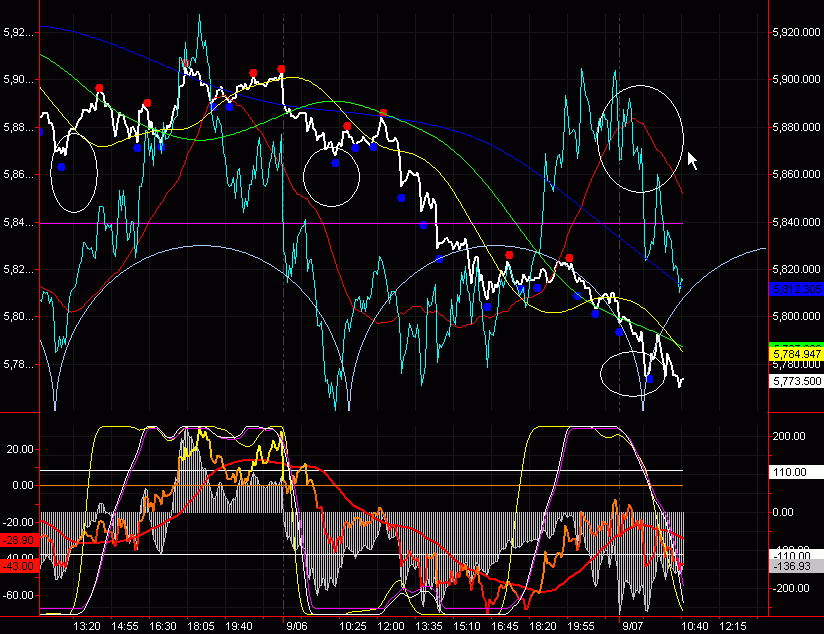The width and height of the screenshot is (824, 634).
Task: Click the truncated 5,80... label on left axis
Action: pos(18,316)
